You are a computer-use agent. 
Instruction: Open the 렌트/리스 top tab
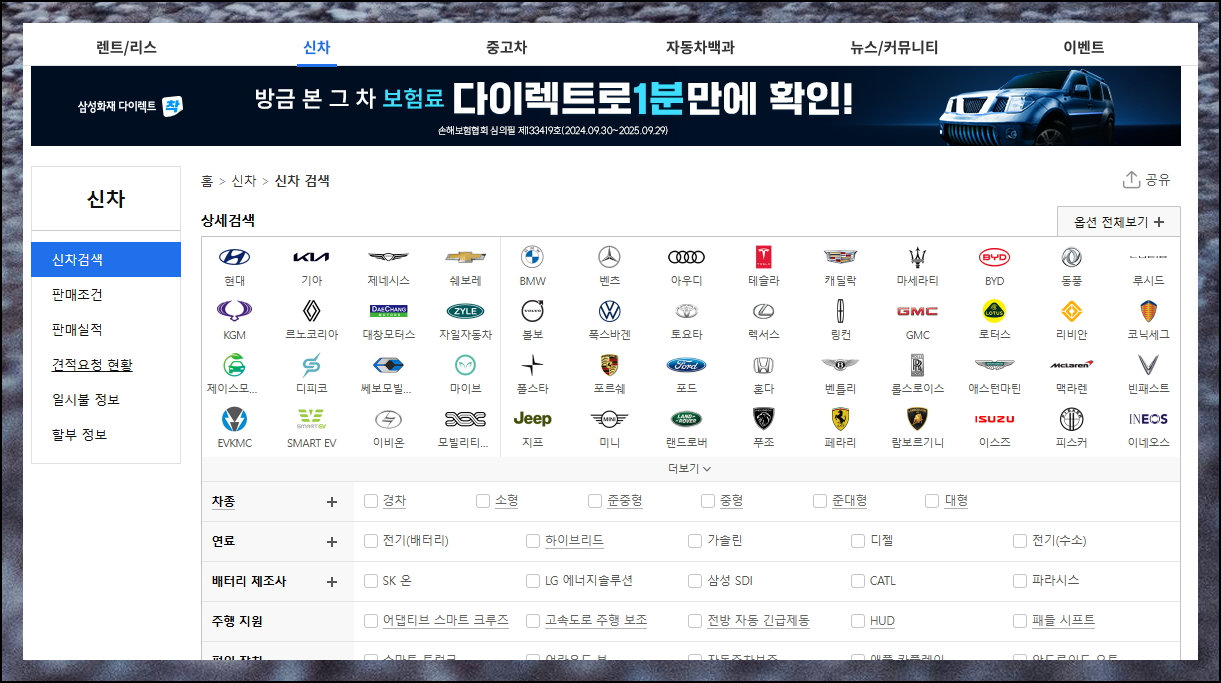point(126,47)
